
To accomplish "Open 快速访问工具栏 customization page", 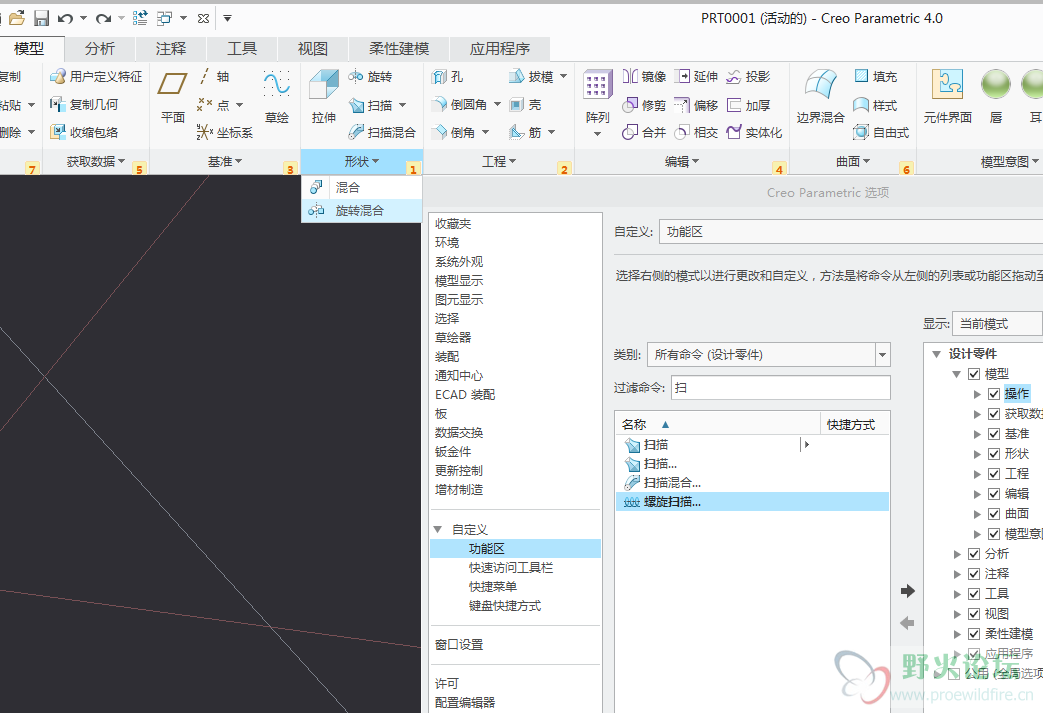I will [x=511, y=567].
